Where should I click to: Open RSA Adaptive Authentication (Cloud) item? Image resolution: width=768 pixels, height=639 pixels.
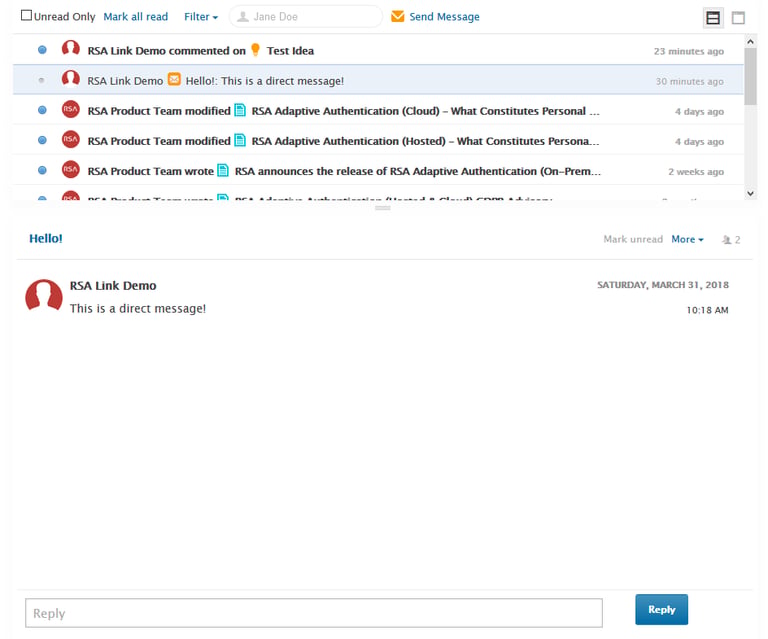point(426,111)
